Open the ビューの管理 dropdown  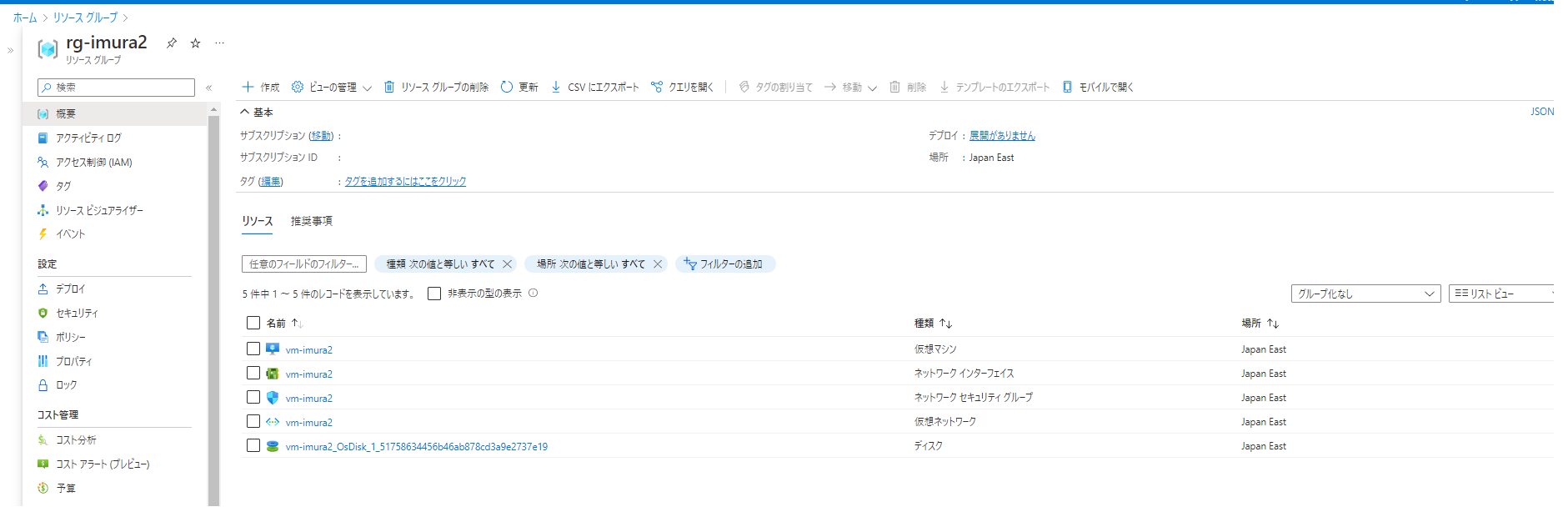tap(332, 87)
